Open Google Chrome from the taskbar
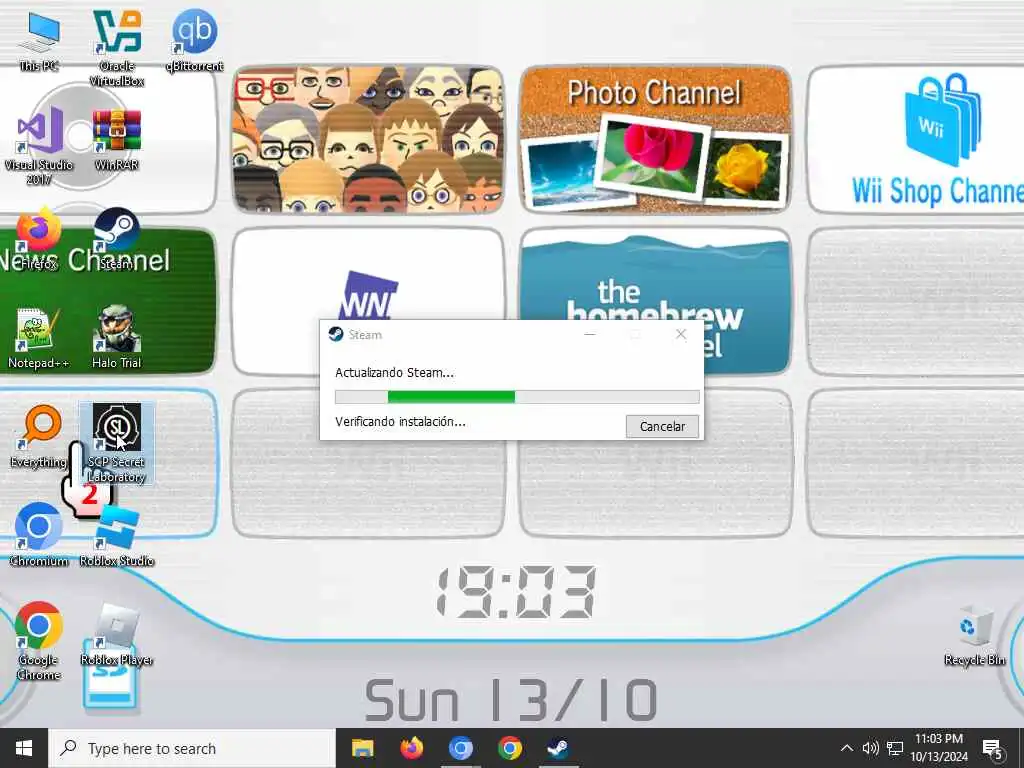This screenshot has height=768, width=1024. [509, 748]
